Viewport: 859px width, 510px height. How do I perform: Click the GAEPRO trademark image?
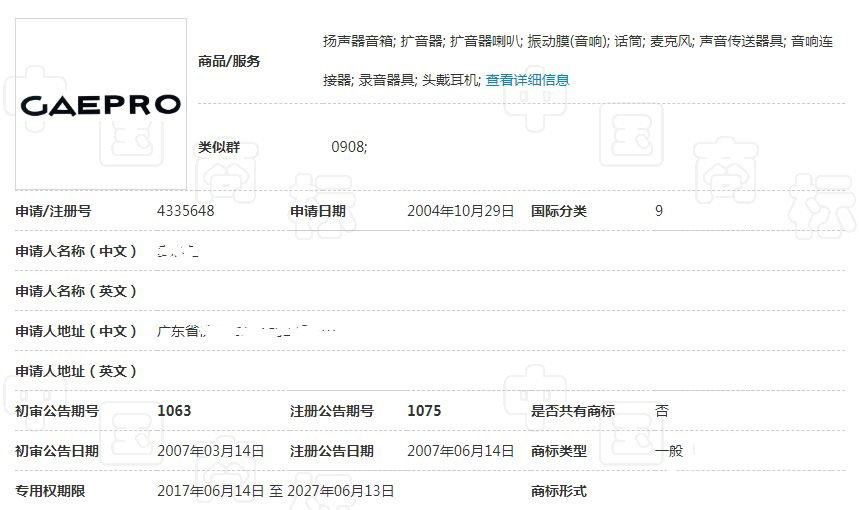pyautogui.click(x=101, y=104)
